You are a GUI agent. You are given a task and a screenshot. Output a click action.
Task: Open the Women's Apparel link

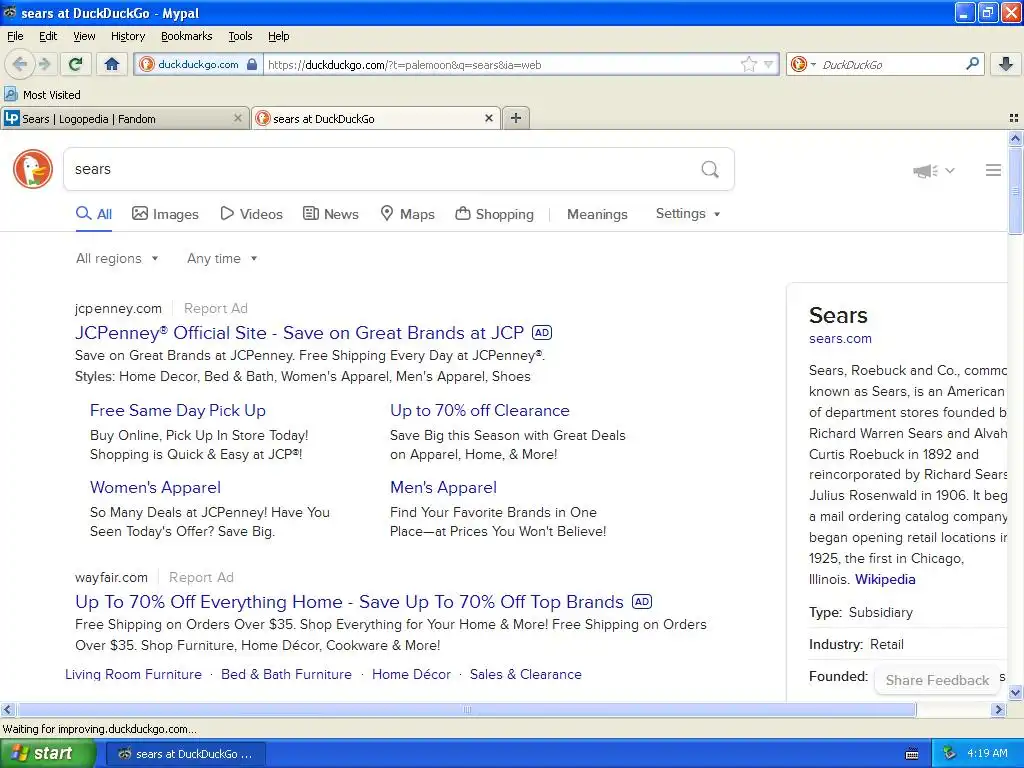point(155,487)
